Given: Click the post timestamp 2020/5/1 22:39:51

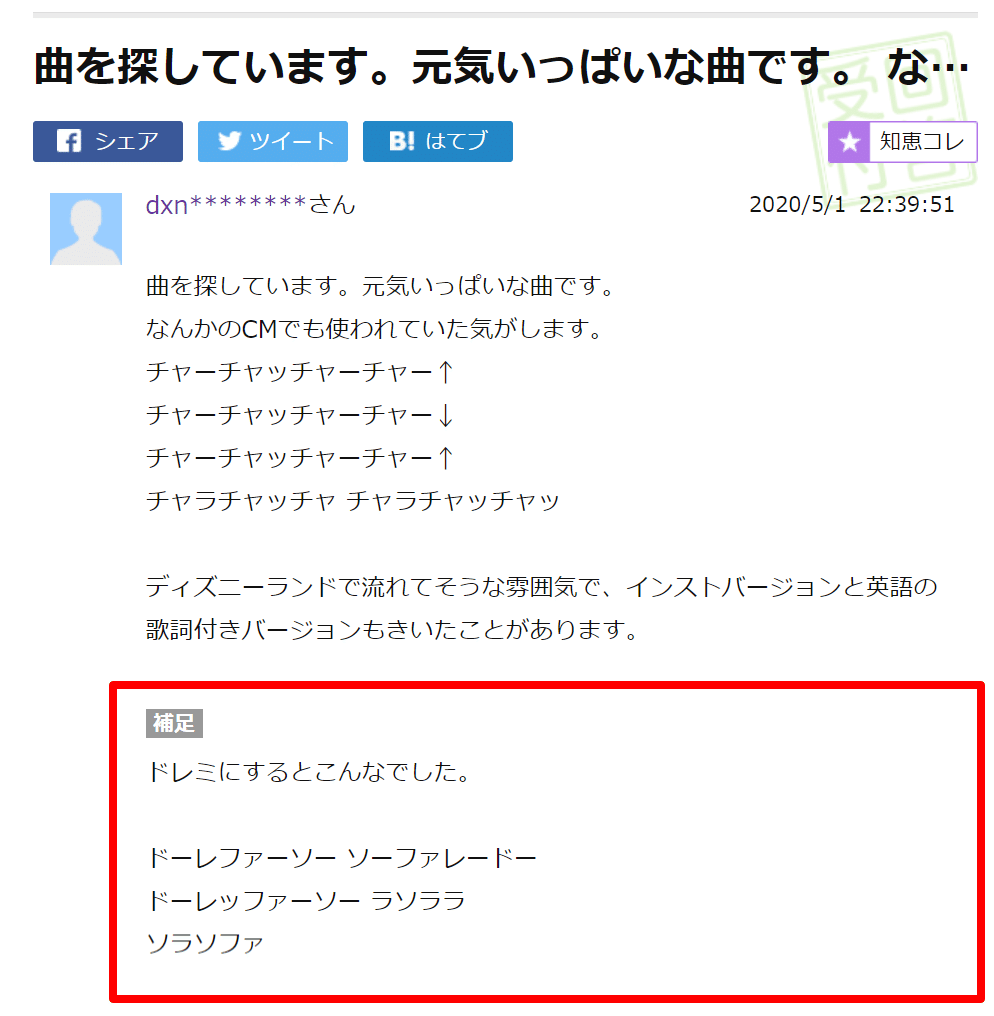Looking at the screenshot, I should (x=851, y=205).
